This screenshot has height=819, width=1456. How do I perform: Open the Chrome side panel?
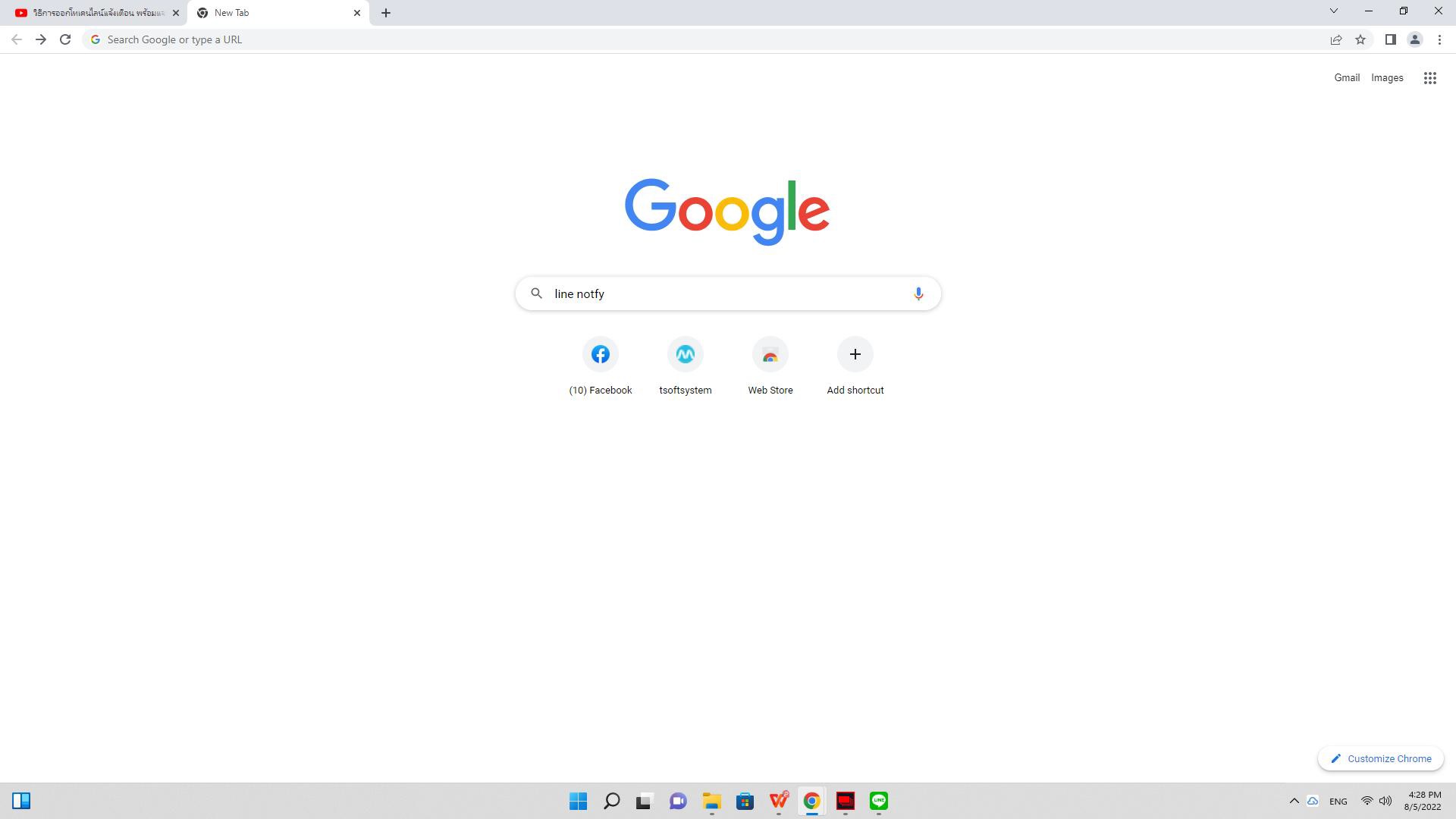tap(1391, 39)
